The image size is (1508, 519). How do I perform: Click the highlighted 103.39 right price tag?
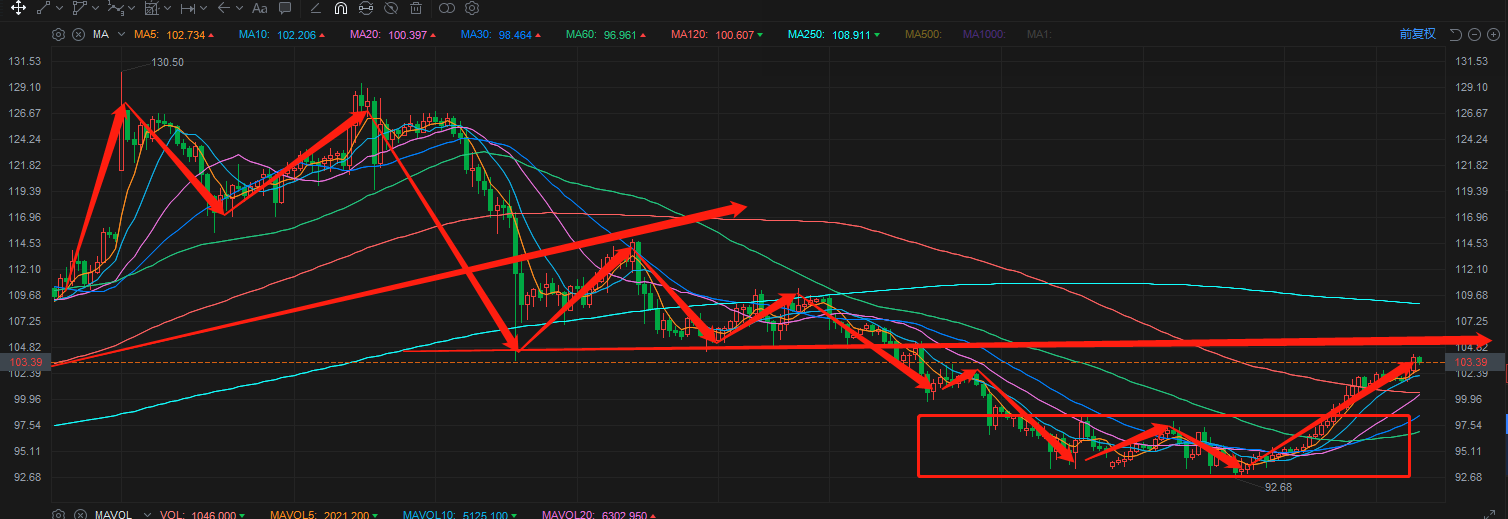pos(1477,362)
